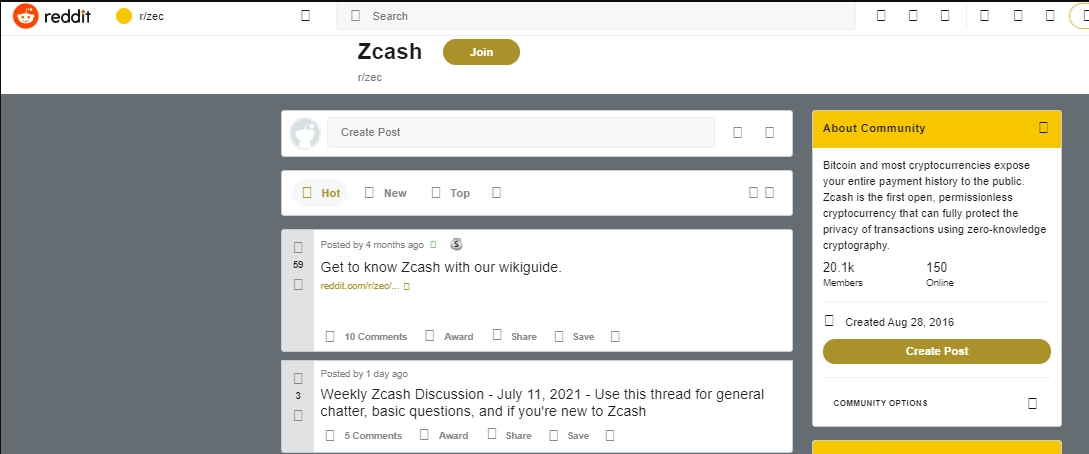Screen dimensions: 1089x454
Task: Open the r/zec community dropdown in header
Action: point(305,16)
